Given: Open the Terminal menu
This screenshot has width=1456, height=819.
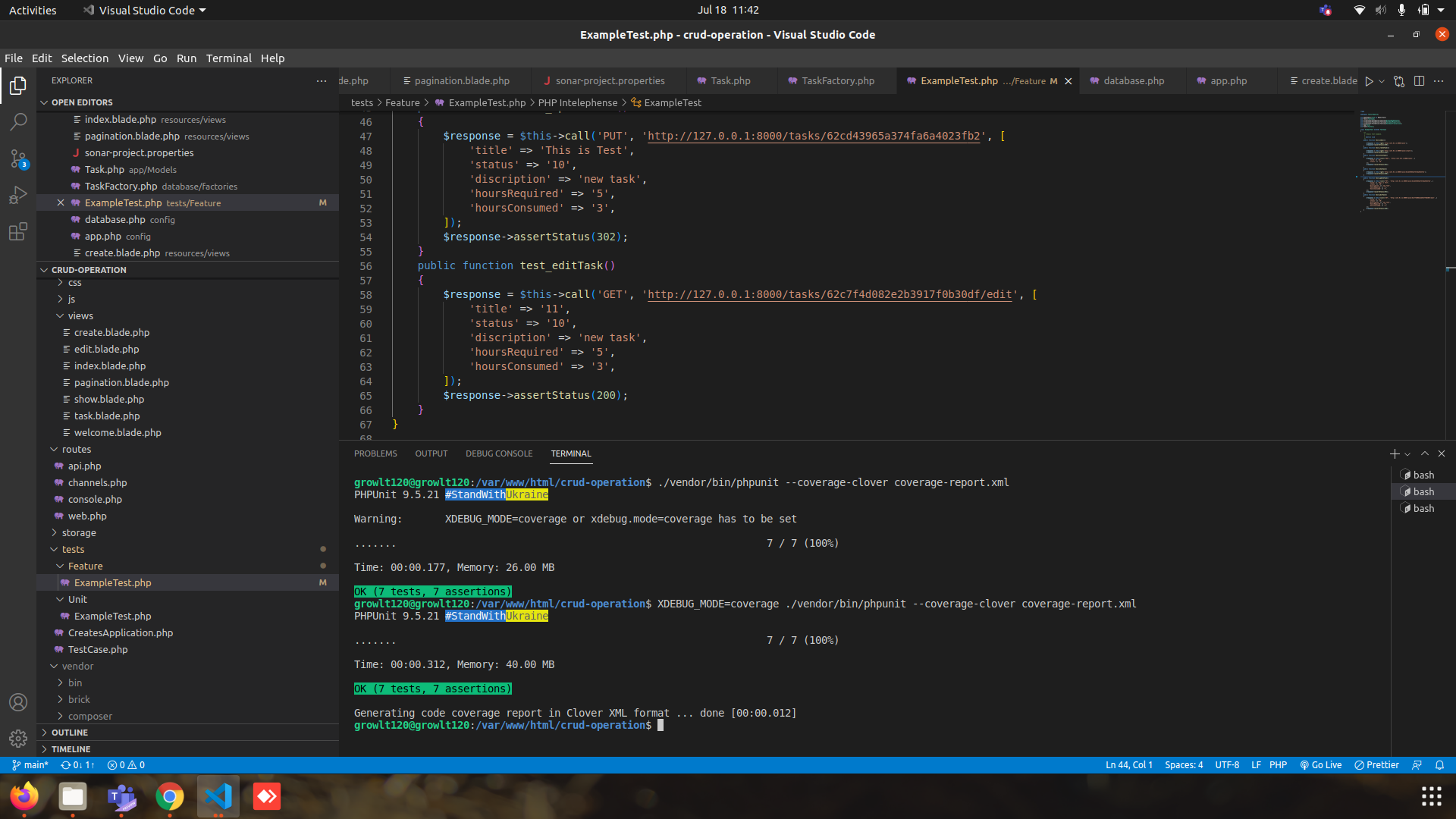Looking at the screenshot, I should pyautogui.click(x=228, y=58).
